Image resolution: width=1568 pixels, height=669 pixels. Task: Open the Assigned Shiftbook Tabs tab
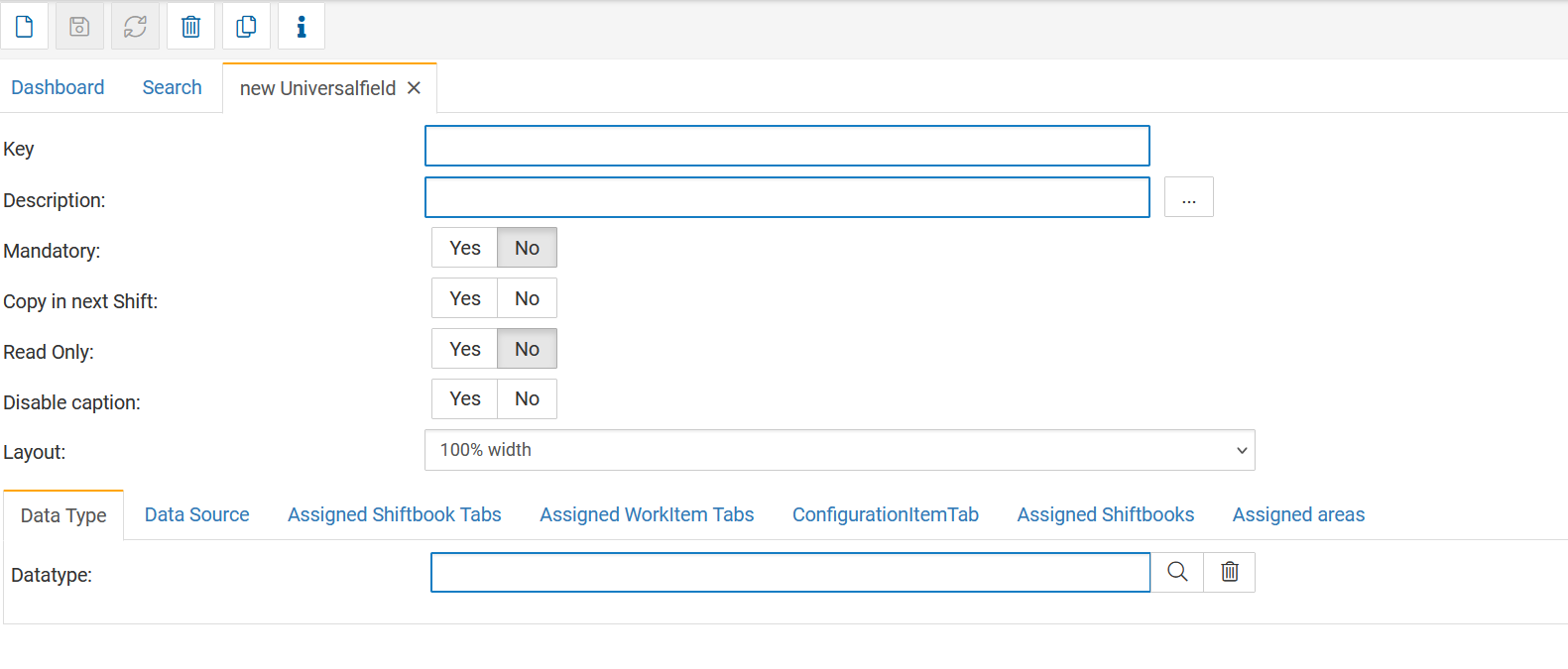coord(394,514)
